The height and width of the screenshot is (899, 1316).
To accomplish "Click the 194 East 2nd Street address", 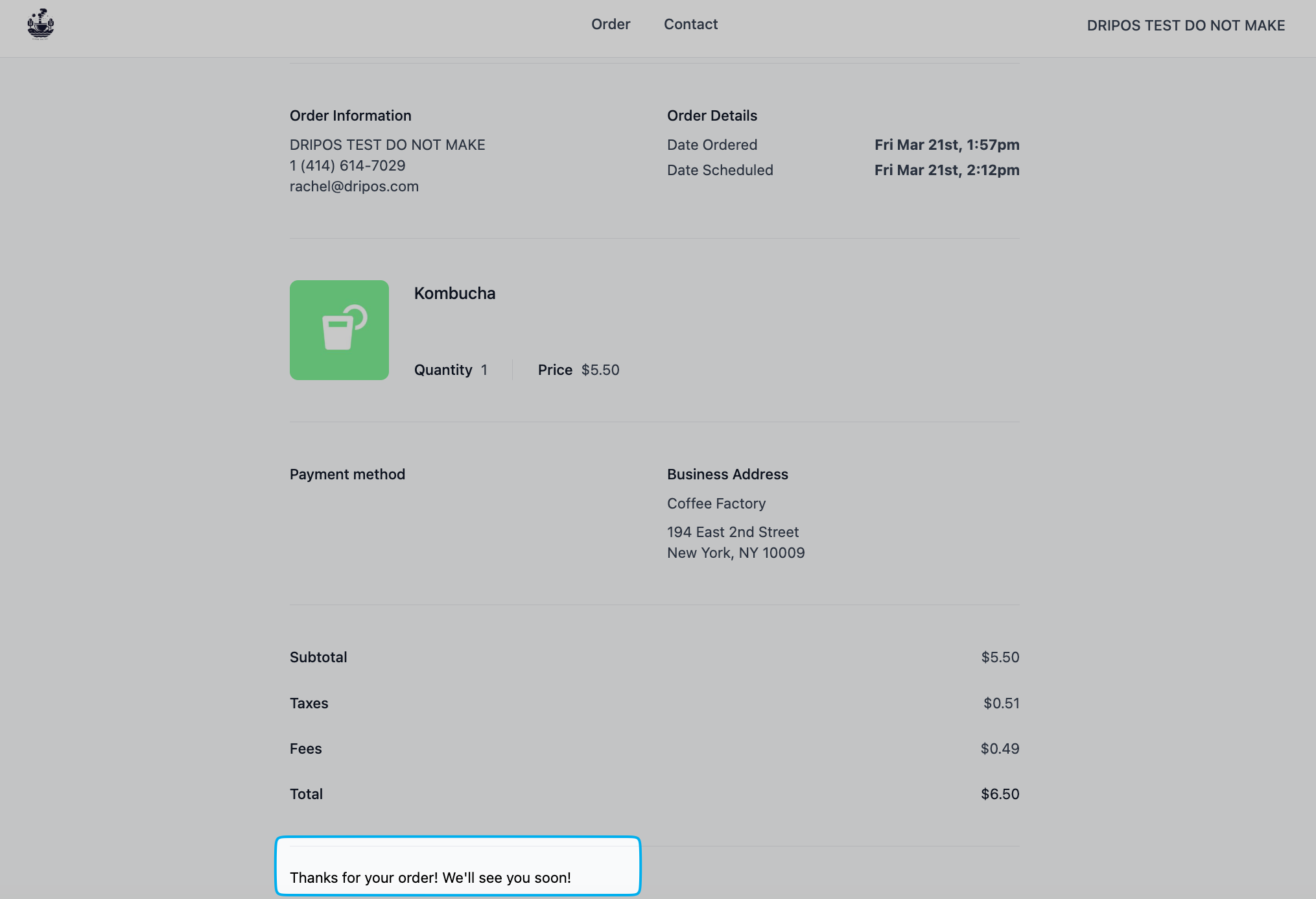I will click(733, 533).
